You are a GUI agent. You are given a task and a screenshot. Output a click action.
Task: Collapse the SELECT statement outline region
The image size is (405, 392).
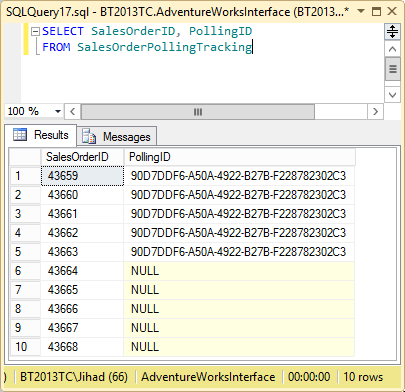[35, 32]
